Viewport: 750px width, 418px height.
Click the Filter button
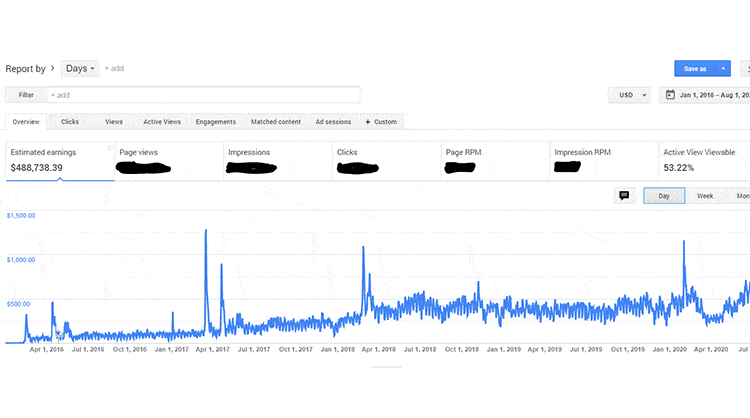click(x=25, y=95)
